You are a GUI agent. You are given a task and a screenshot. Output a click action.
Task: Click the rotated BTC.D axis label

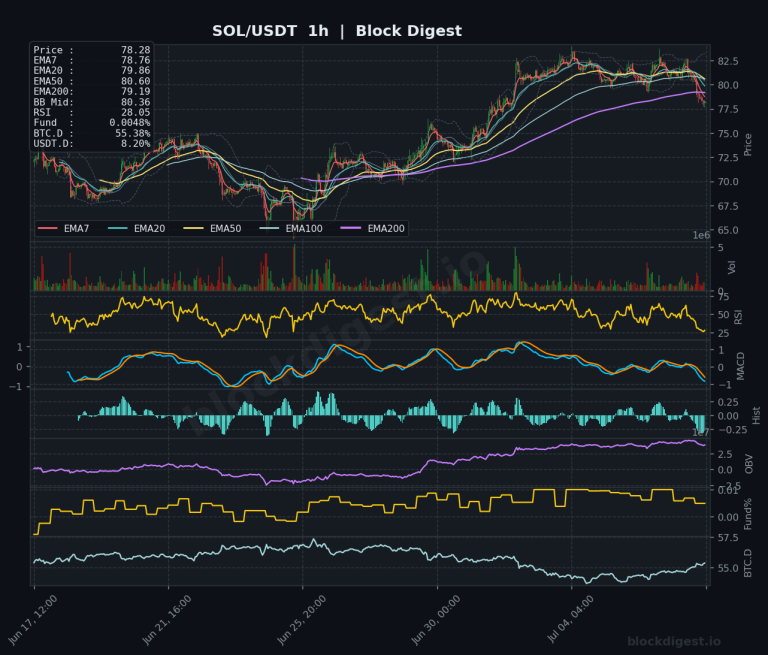(747, 563)
